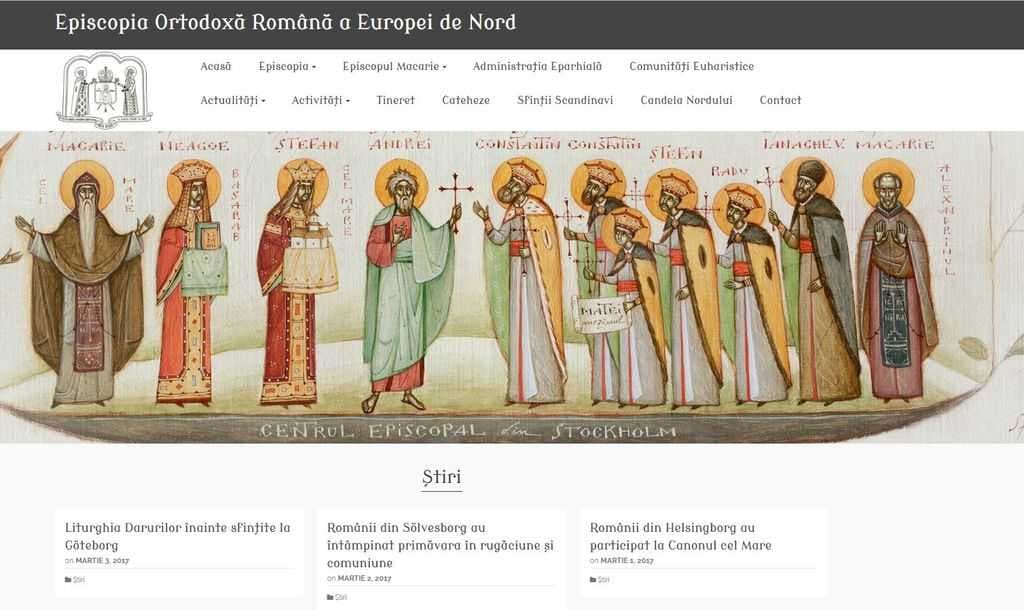
Task: Open Candela Nordului page
Action: 686,100
